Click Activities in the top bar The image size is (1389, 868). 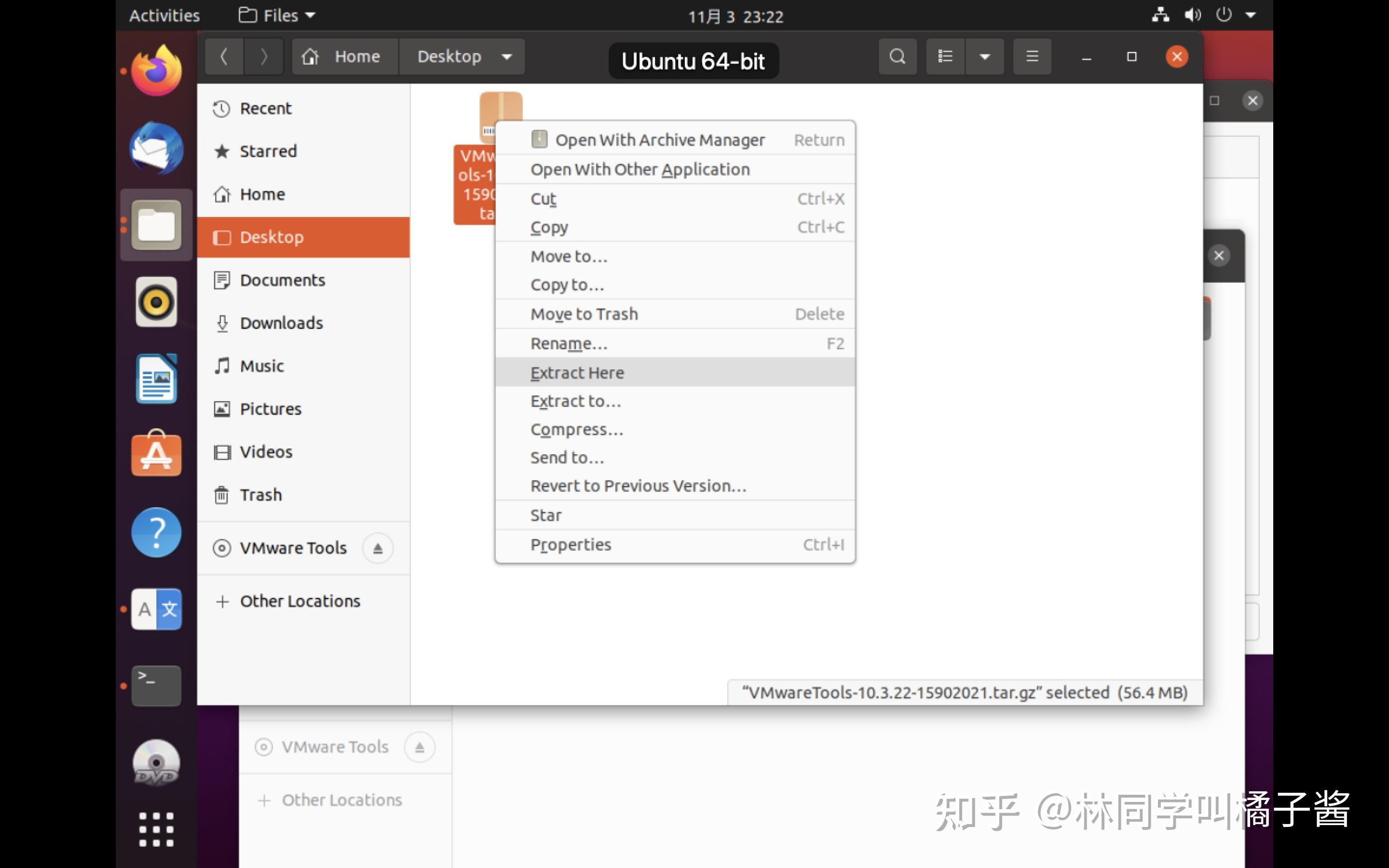pyautogui.click(x=164, y=15)
